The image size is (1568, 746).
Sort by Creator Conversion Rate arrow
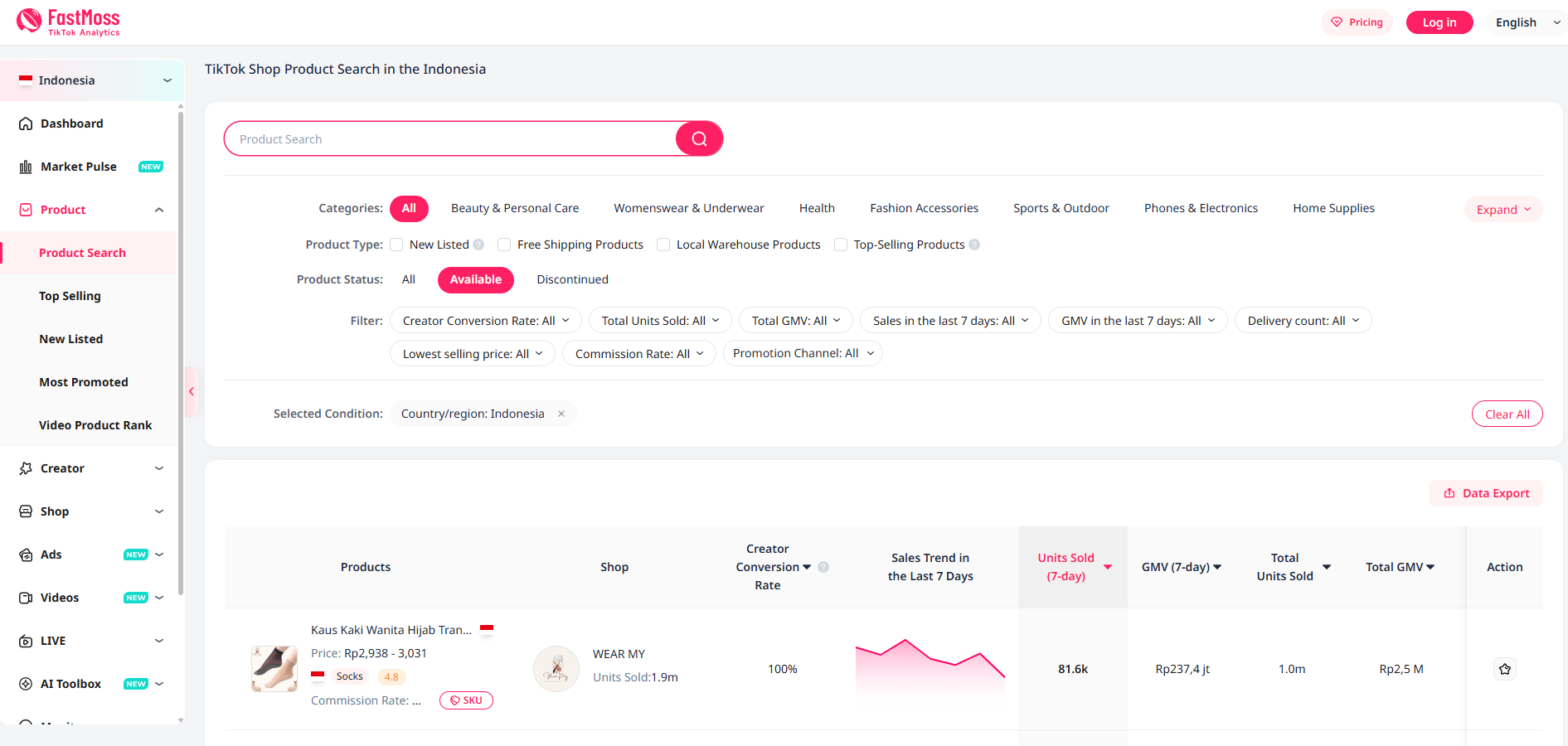[x=807, y=567]
